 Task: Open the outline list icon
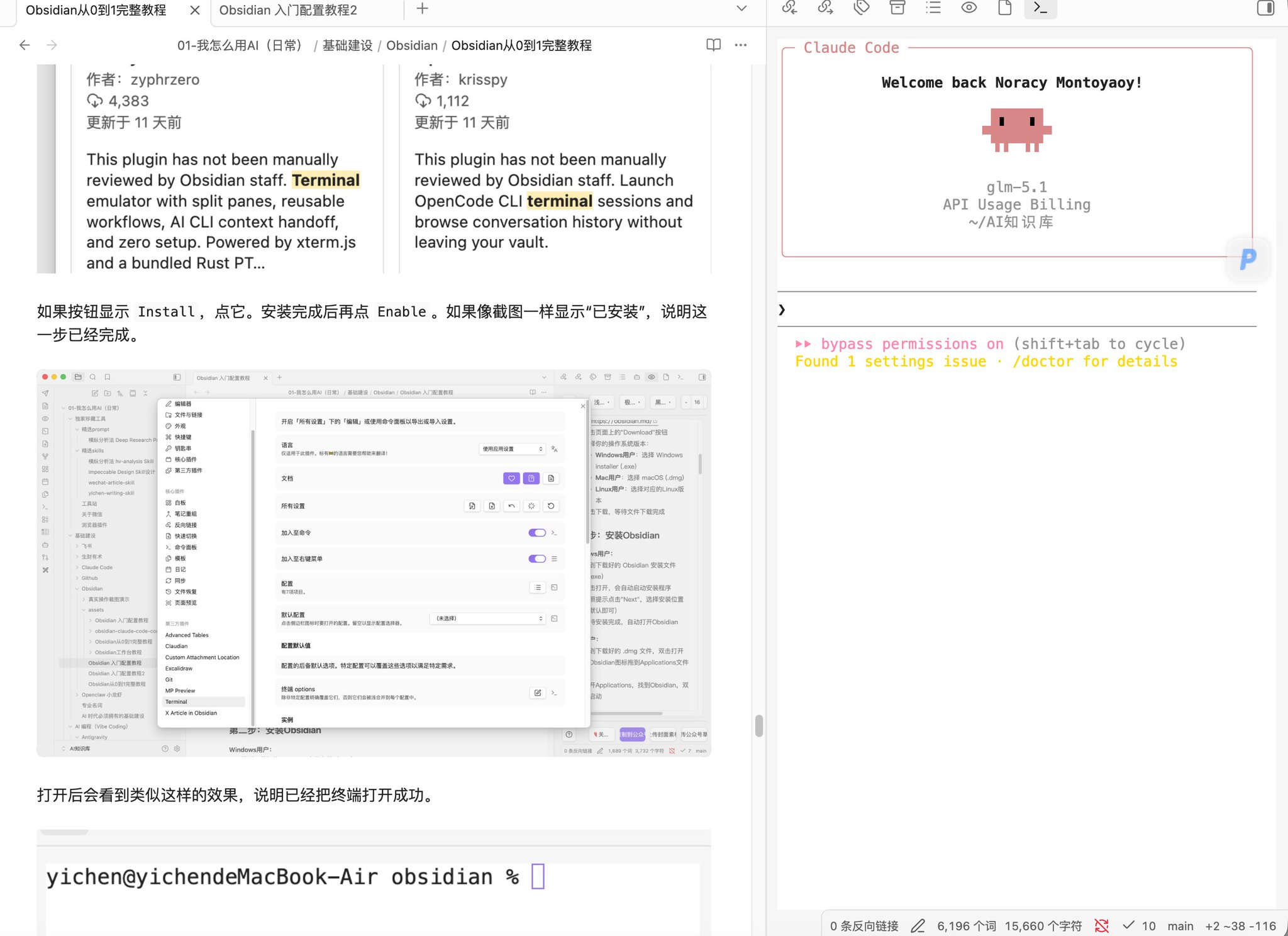tap(933, 8)
